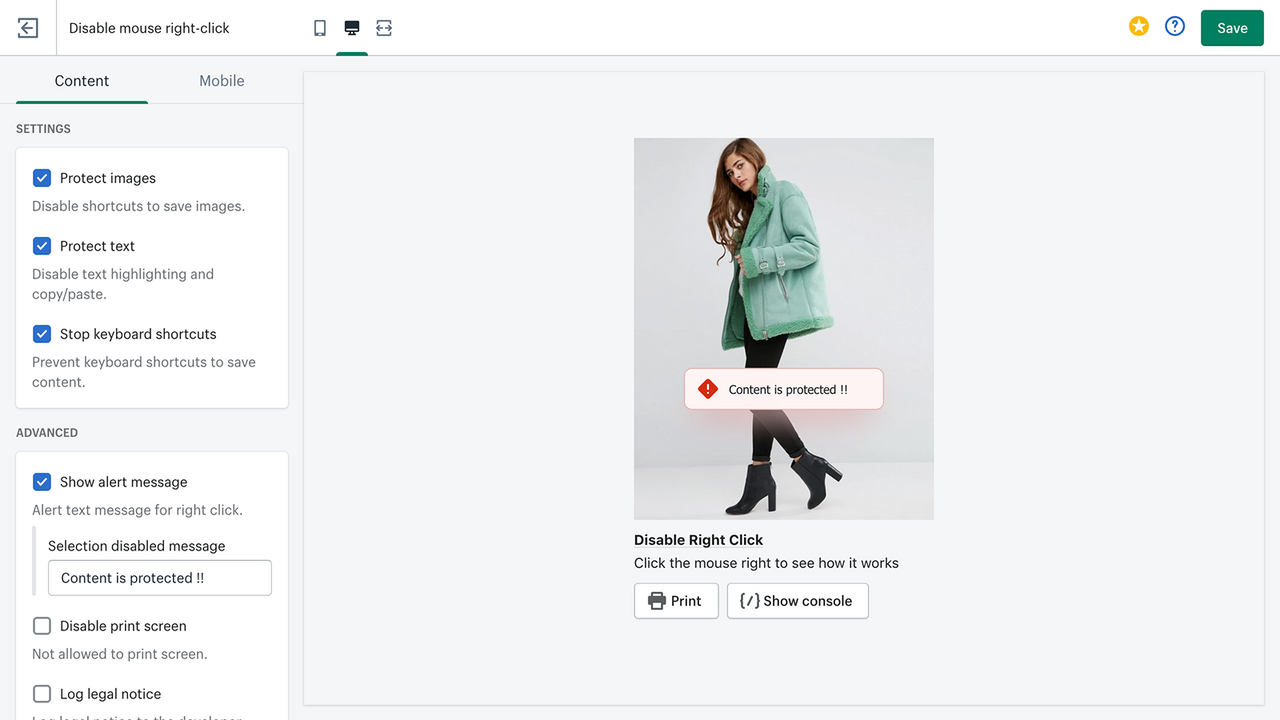Click the Print button
Viewport: 1280px width, 720px height.
[x=676, y=601]
